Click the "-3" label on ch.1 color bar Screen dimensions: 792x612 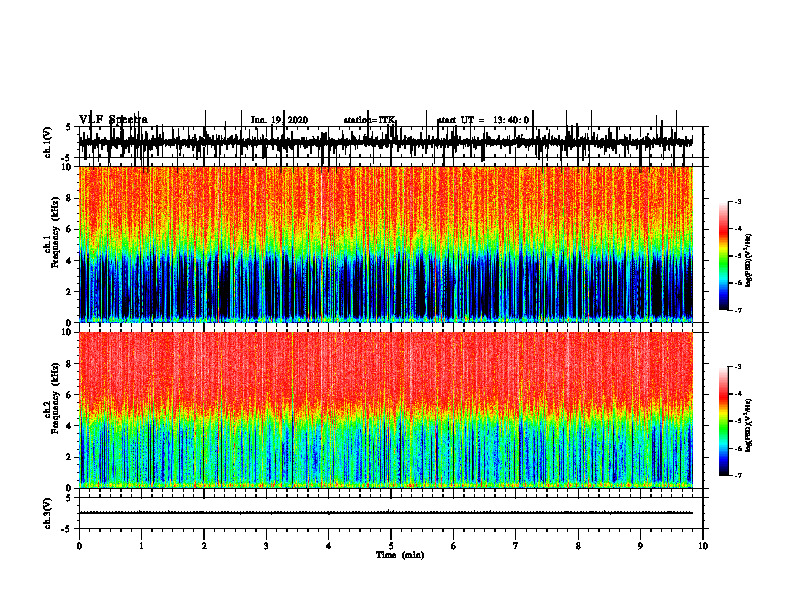[x=738, y=201]
